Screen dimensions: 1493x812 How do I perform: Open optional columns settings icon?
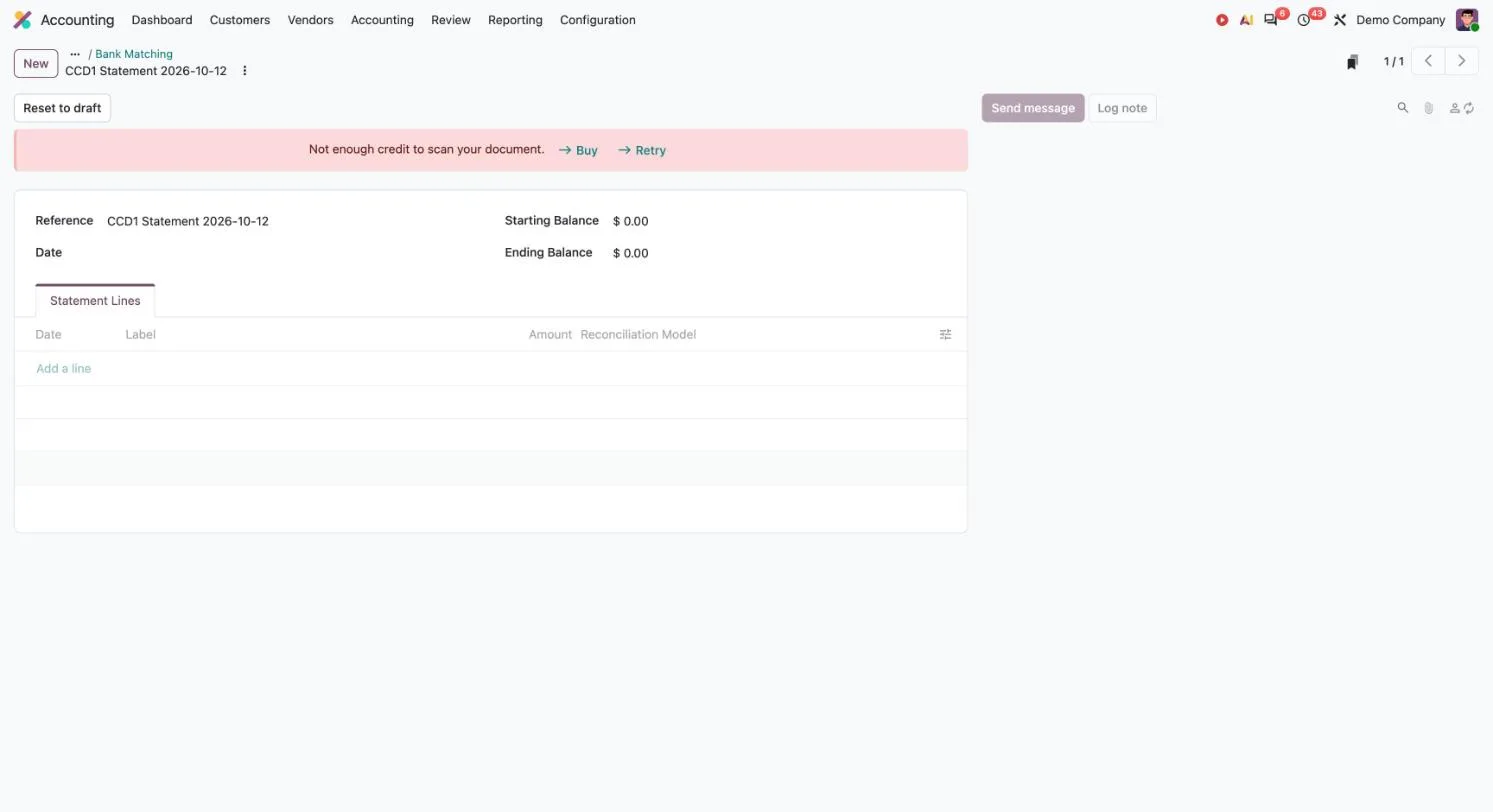945,334
